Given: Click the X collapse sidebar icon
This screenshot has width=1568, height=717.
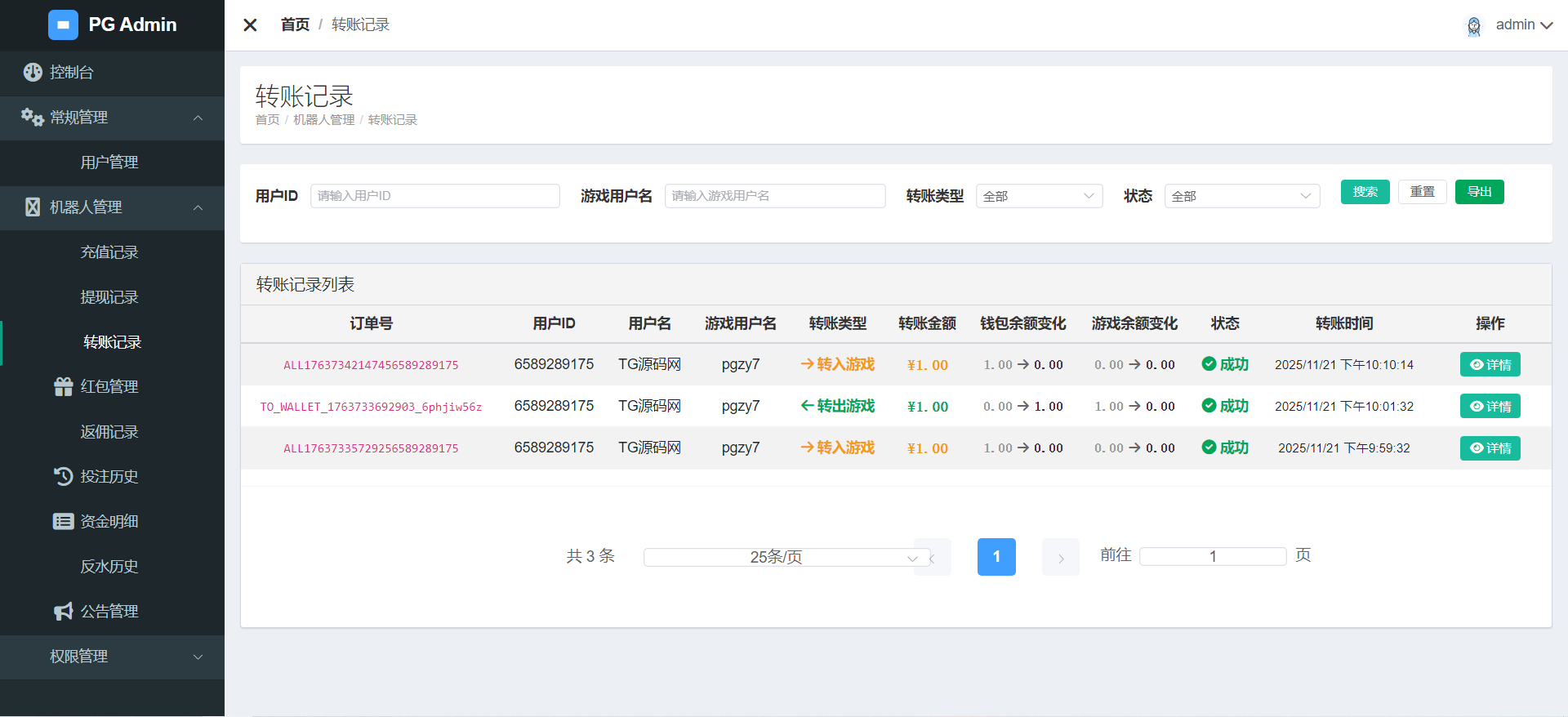Looking at the screenshot, I should pos(250,25).
